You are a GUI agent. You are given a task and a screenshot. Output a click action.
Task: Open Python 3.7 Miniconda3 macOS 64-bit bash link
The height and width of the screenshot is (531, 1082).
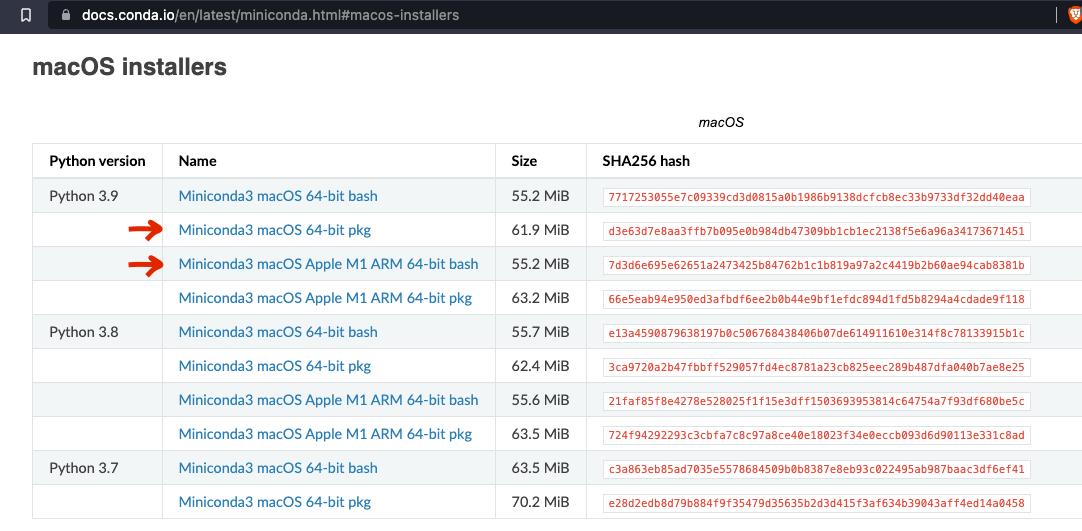click(278, 468)
